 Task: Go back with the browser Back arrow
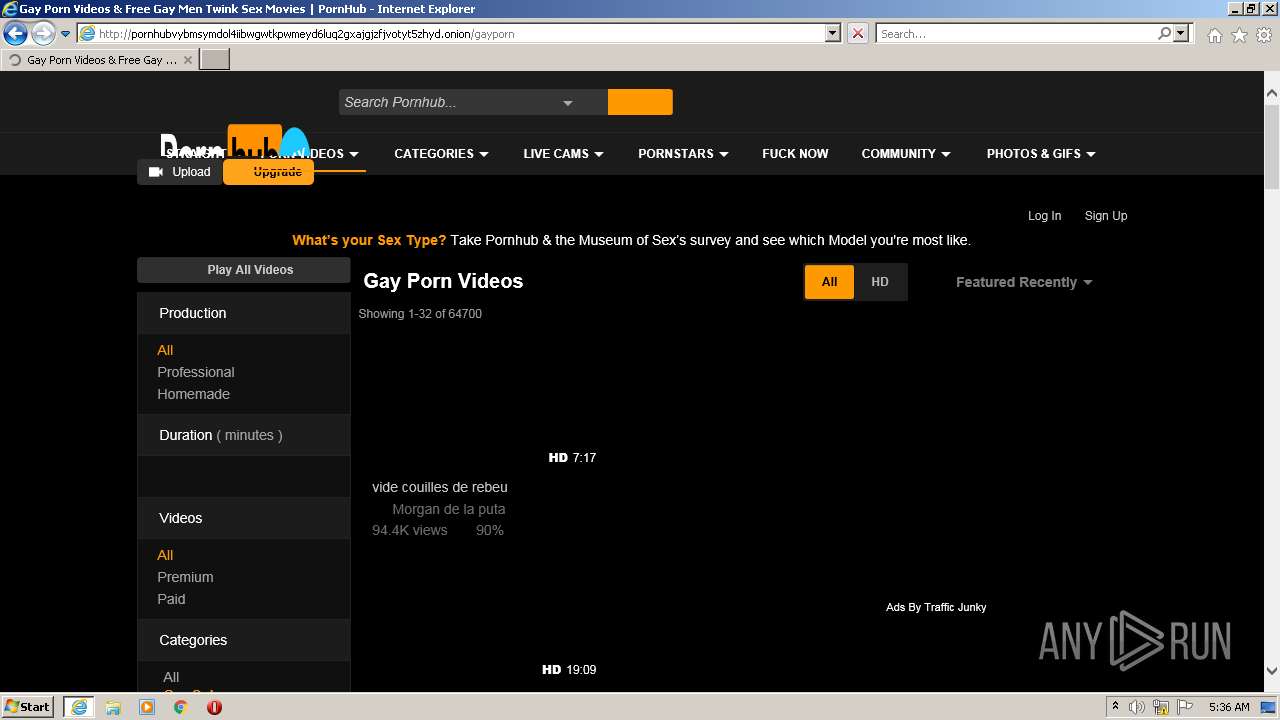click(x=15, y=34)
